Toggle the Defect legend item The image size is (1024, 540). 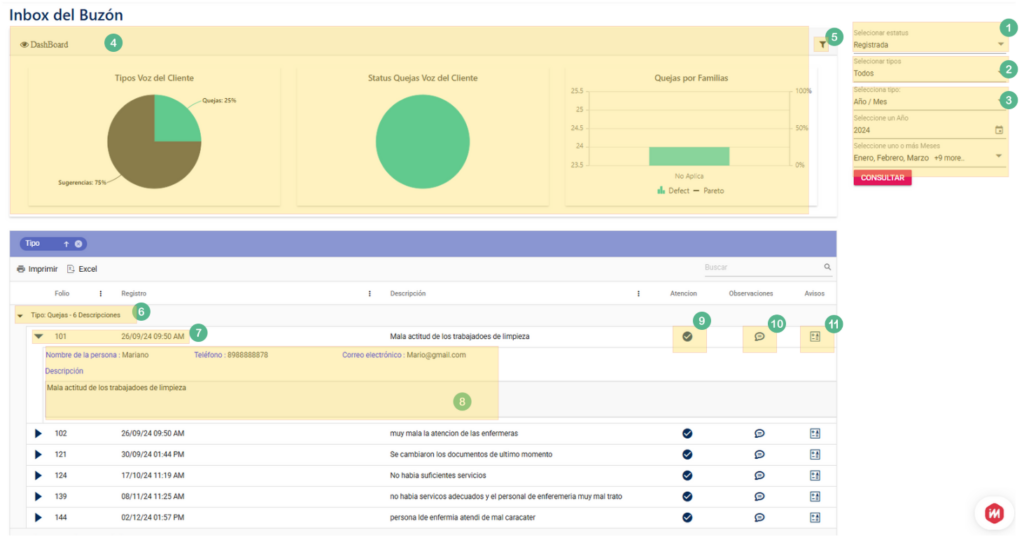coord(673,191)
